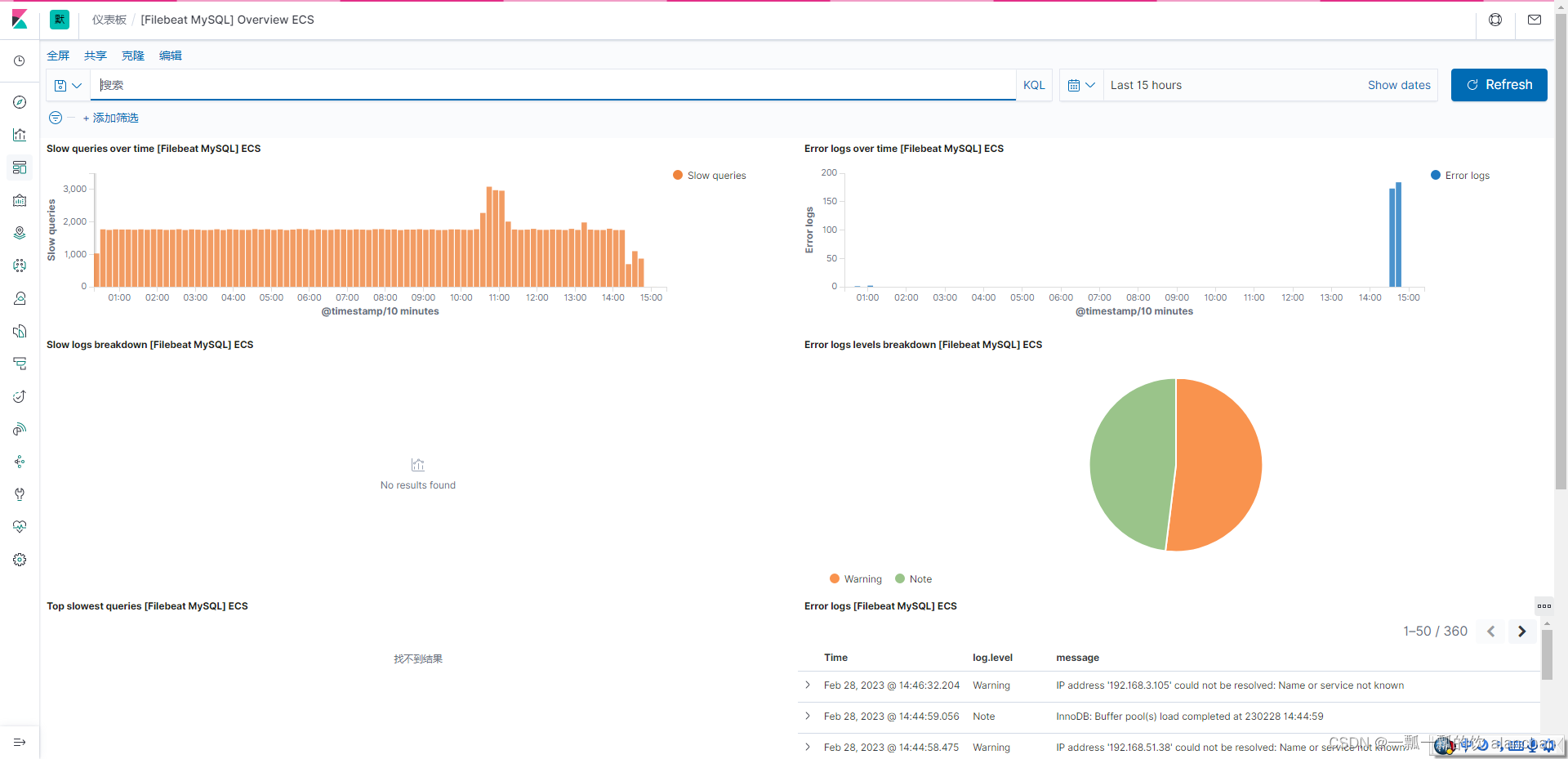Switch query language via KQL button

[1034, 85]
